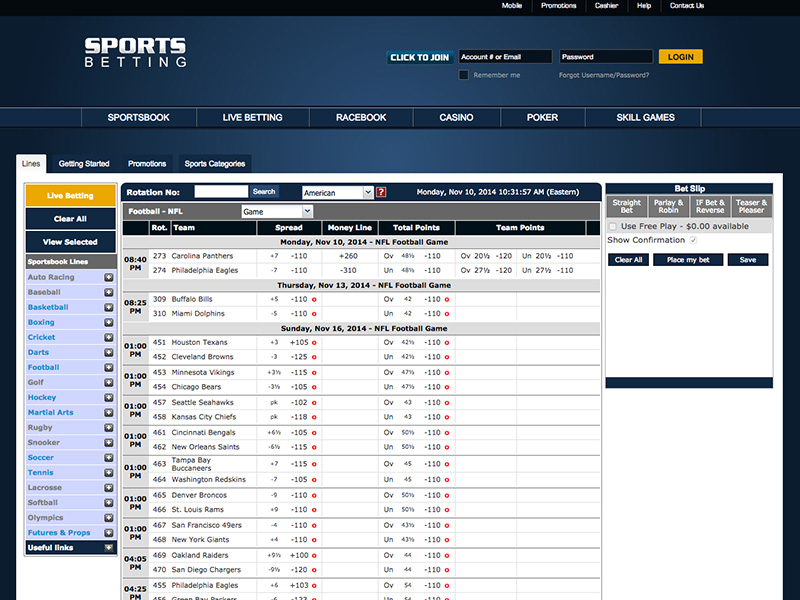Tick the Remember me checkbox
This screenshot has height=600, width=800.
(x=464, y=75)
